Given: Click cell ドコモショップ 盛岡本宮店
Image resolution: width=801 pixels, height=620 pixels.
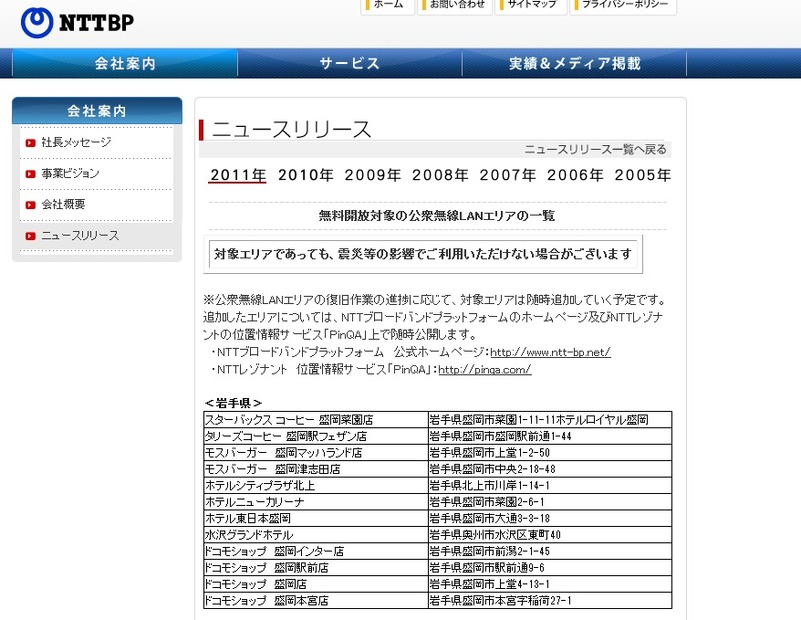Looking at the screenshot, I should (x=316, y=600).
